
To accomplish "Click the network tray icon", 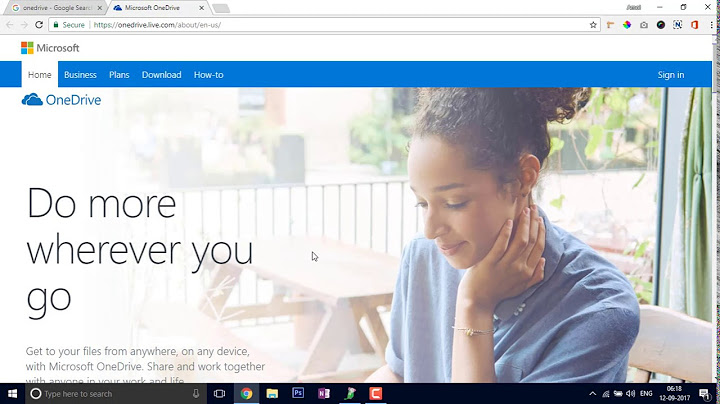I will tap(606, 393).
